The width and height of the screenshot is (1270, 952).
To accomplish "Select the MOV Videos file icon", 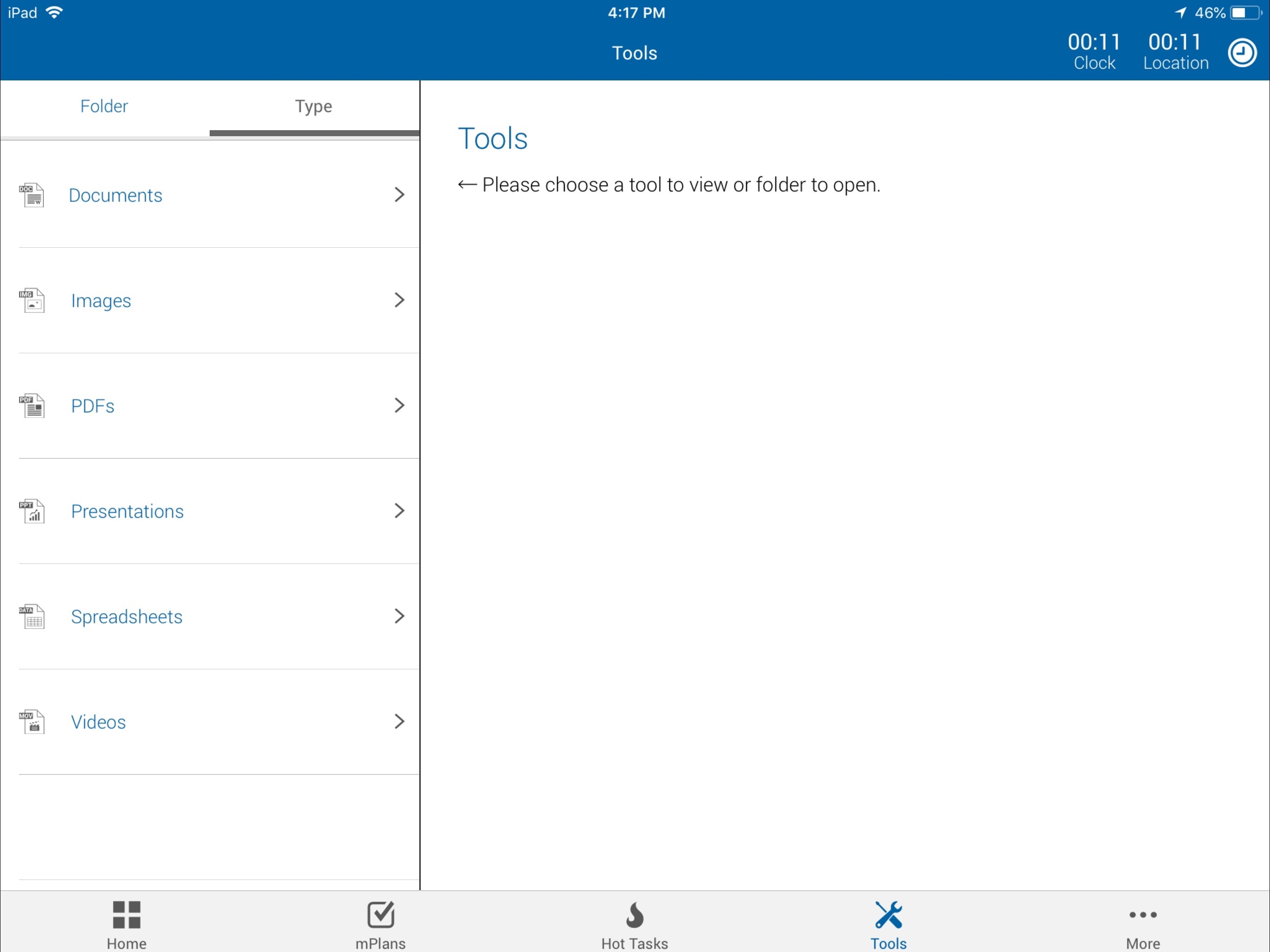I will (32, 722).
